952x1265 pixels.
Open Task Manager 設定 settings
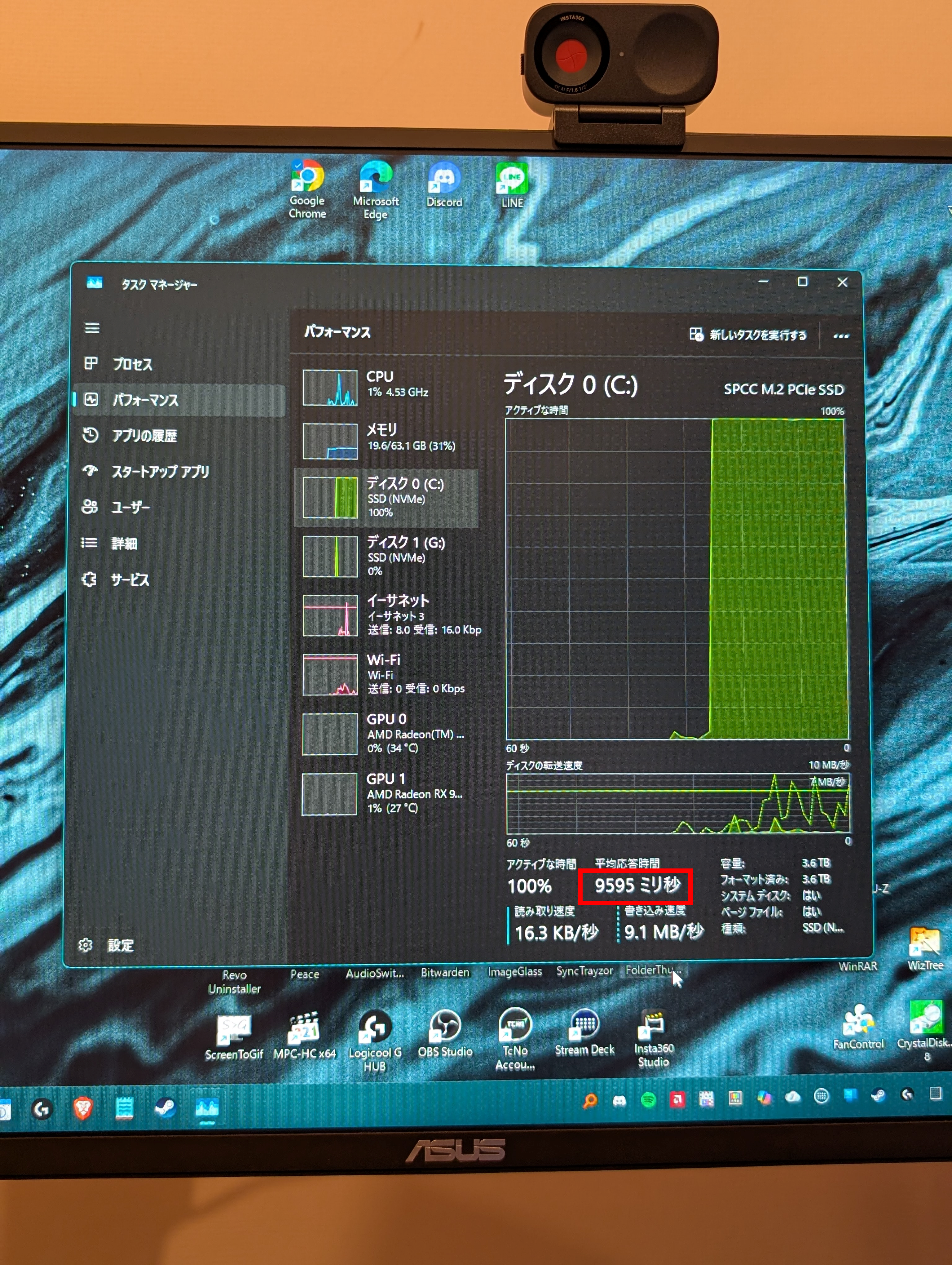(120, 945)
